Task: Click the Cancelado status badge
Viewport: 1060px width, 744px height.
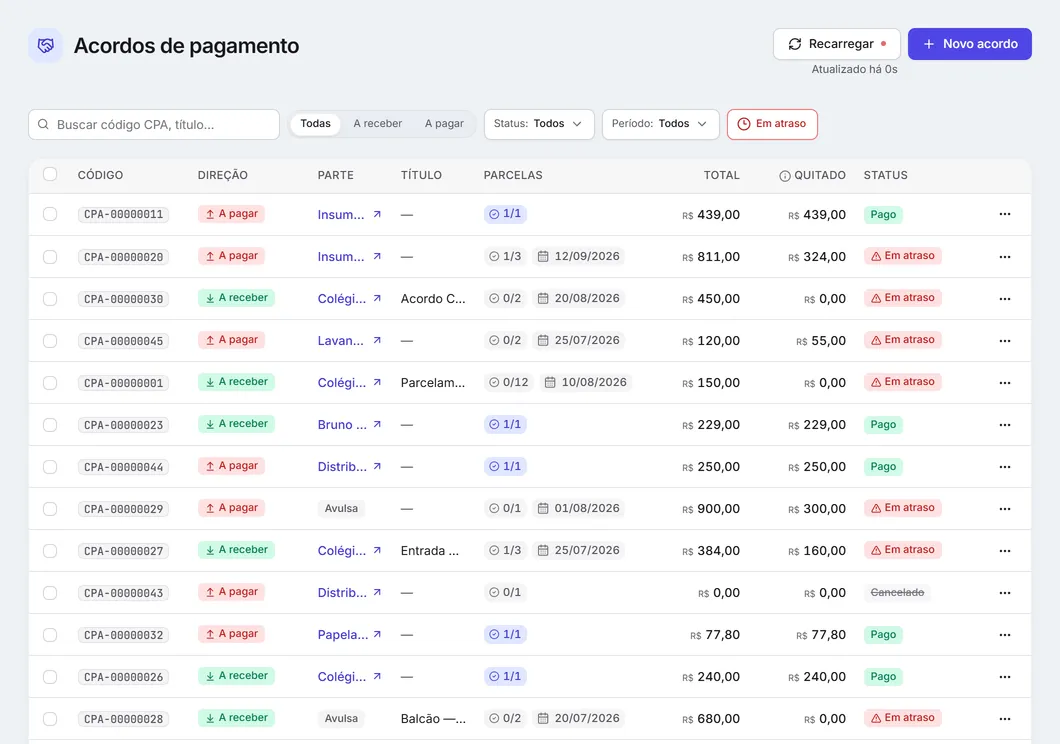Action: [897, 593]
